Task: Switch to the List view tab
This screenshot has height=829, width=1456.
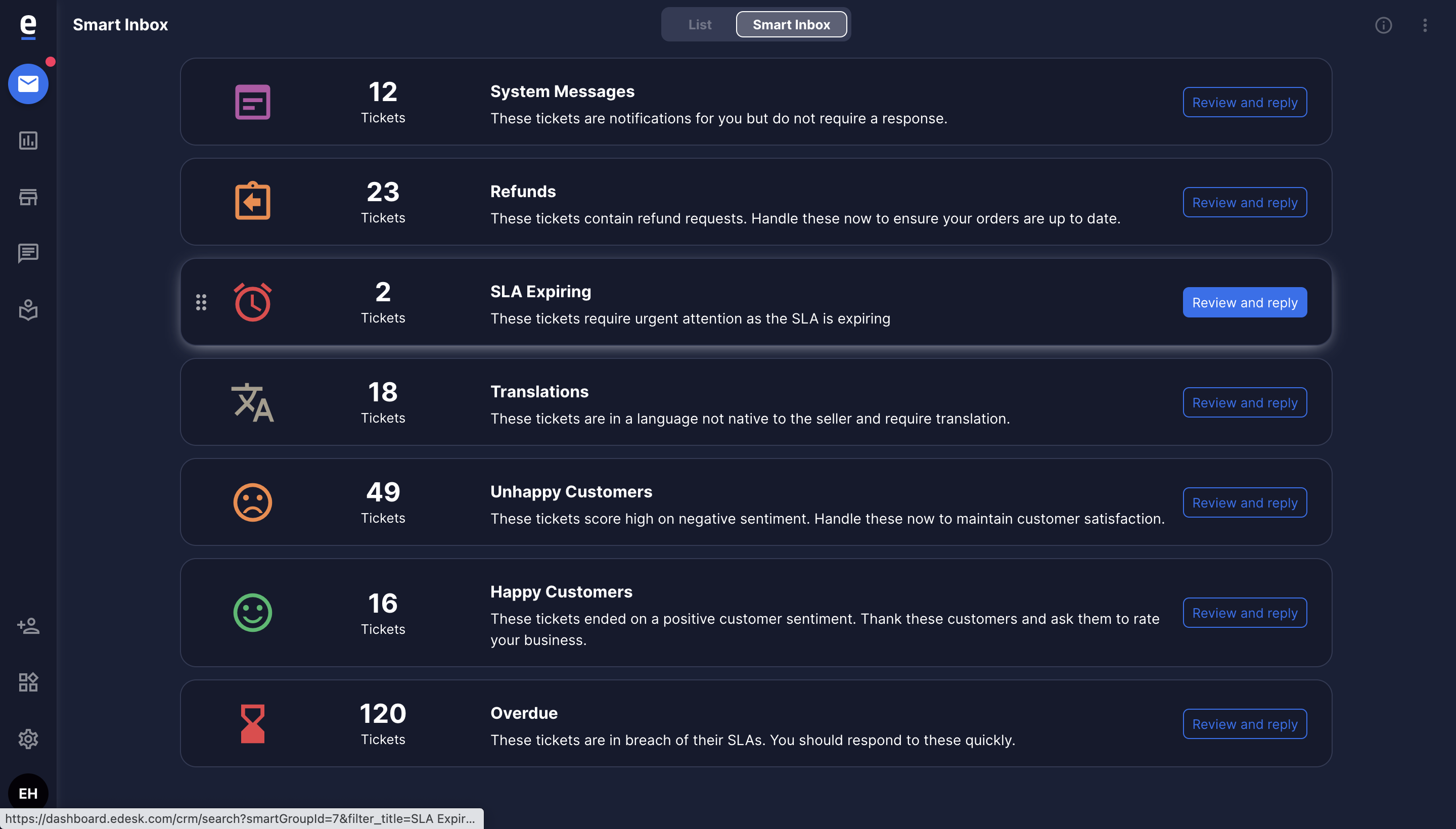Action: [x=699, y=24]
